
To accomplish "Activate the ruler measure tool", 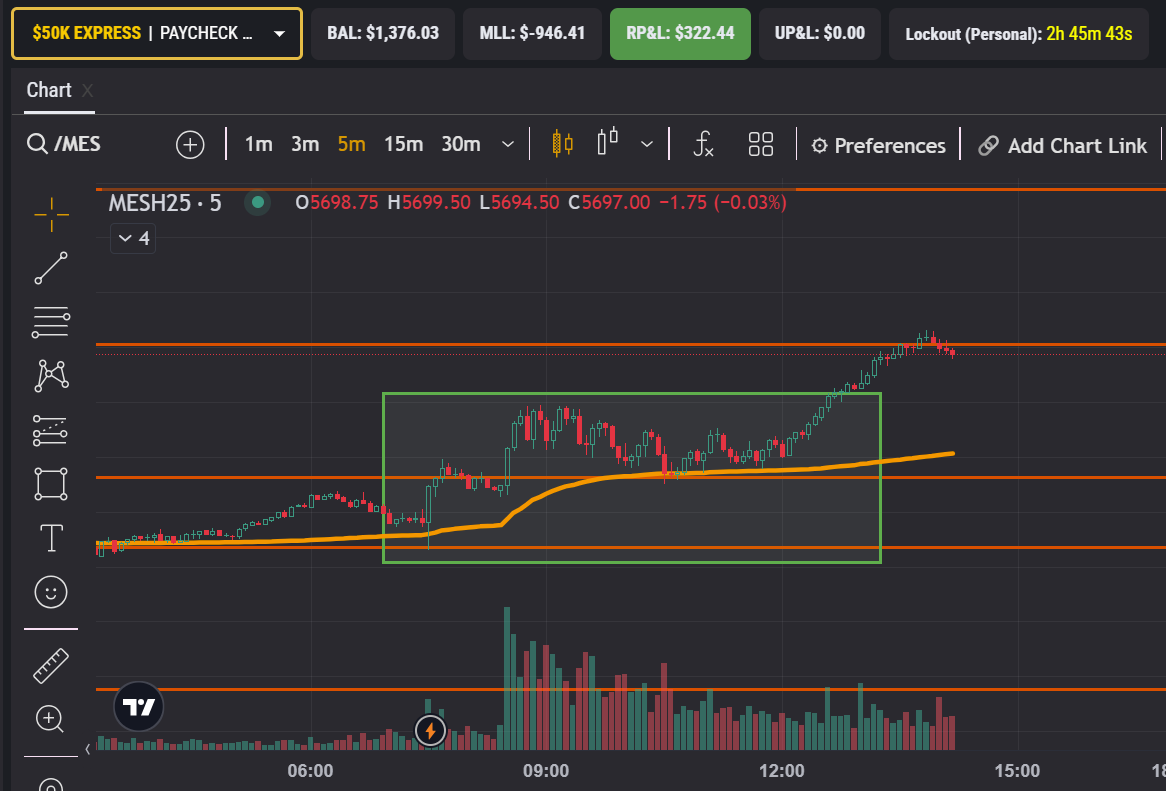I will pyautogui.click(x=51, y=665).
